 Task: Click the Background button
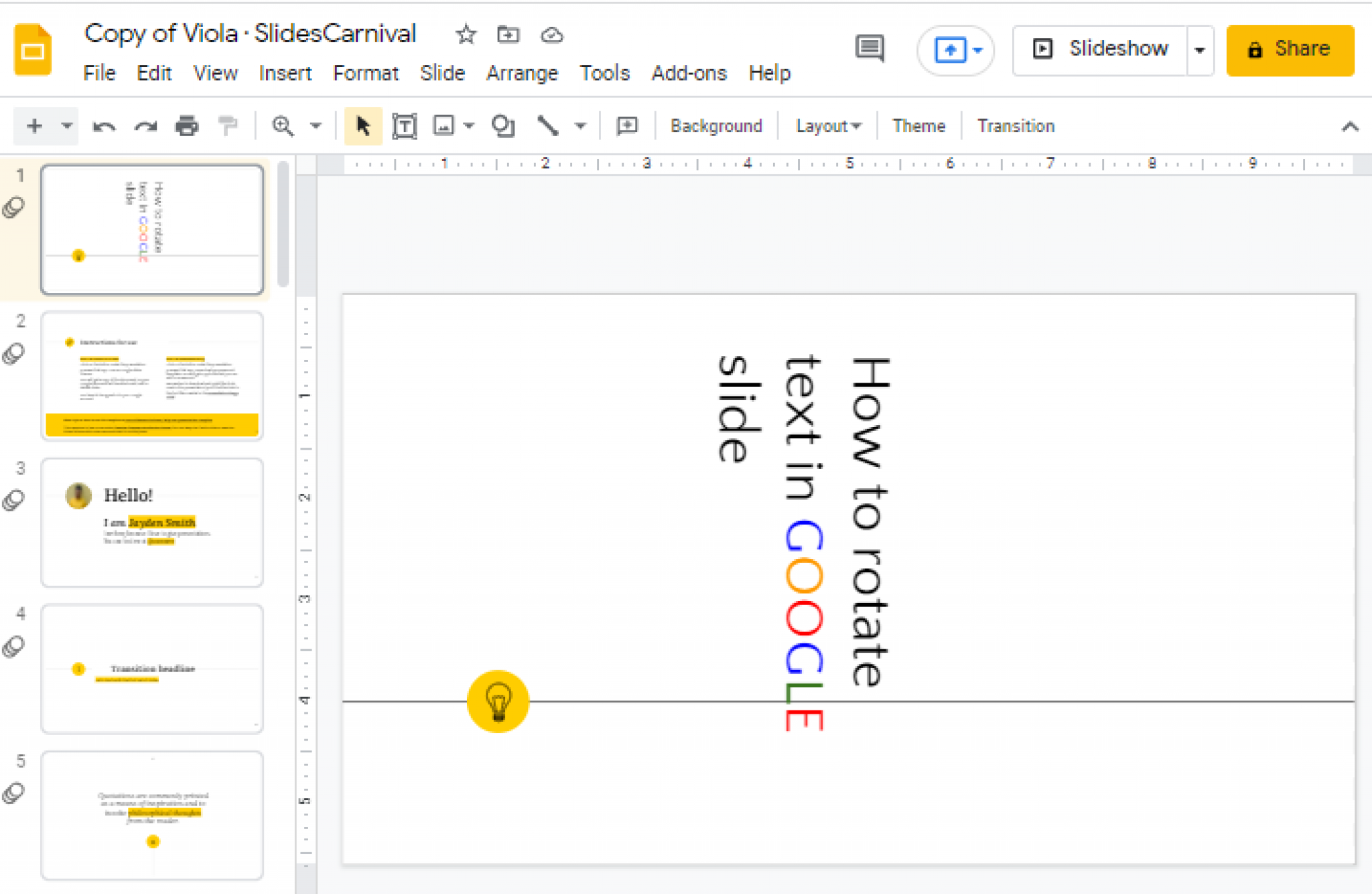click(716, 126)
